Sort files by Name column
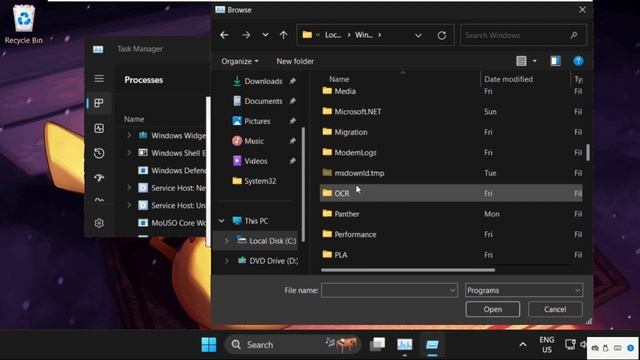This screenshot has height=360, width=640. coord(339,79)
